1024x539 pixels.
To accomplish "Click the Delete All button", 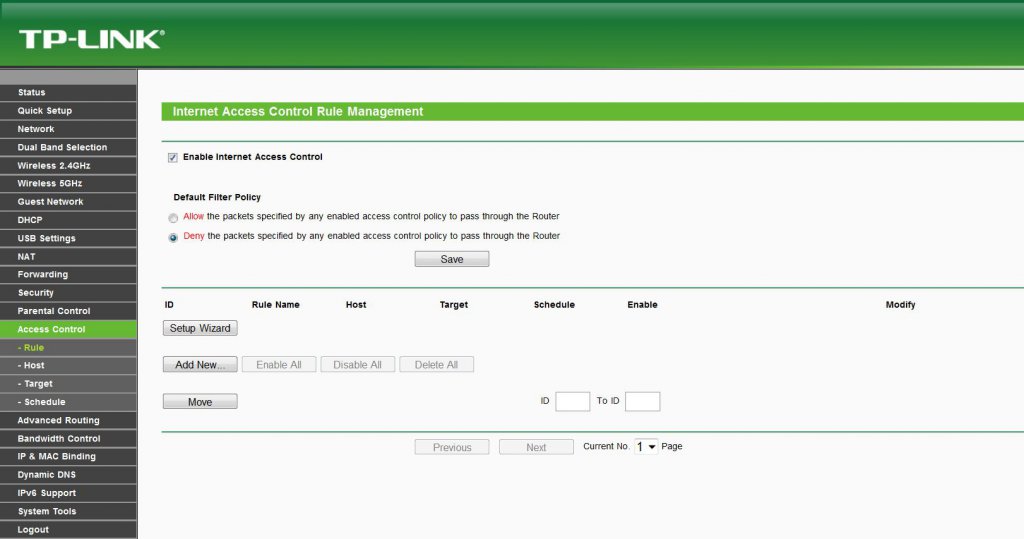I will pos(436,365).
